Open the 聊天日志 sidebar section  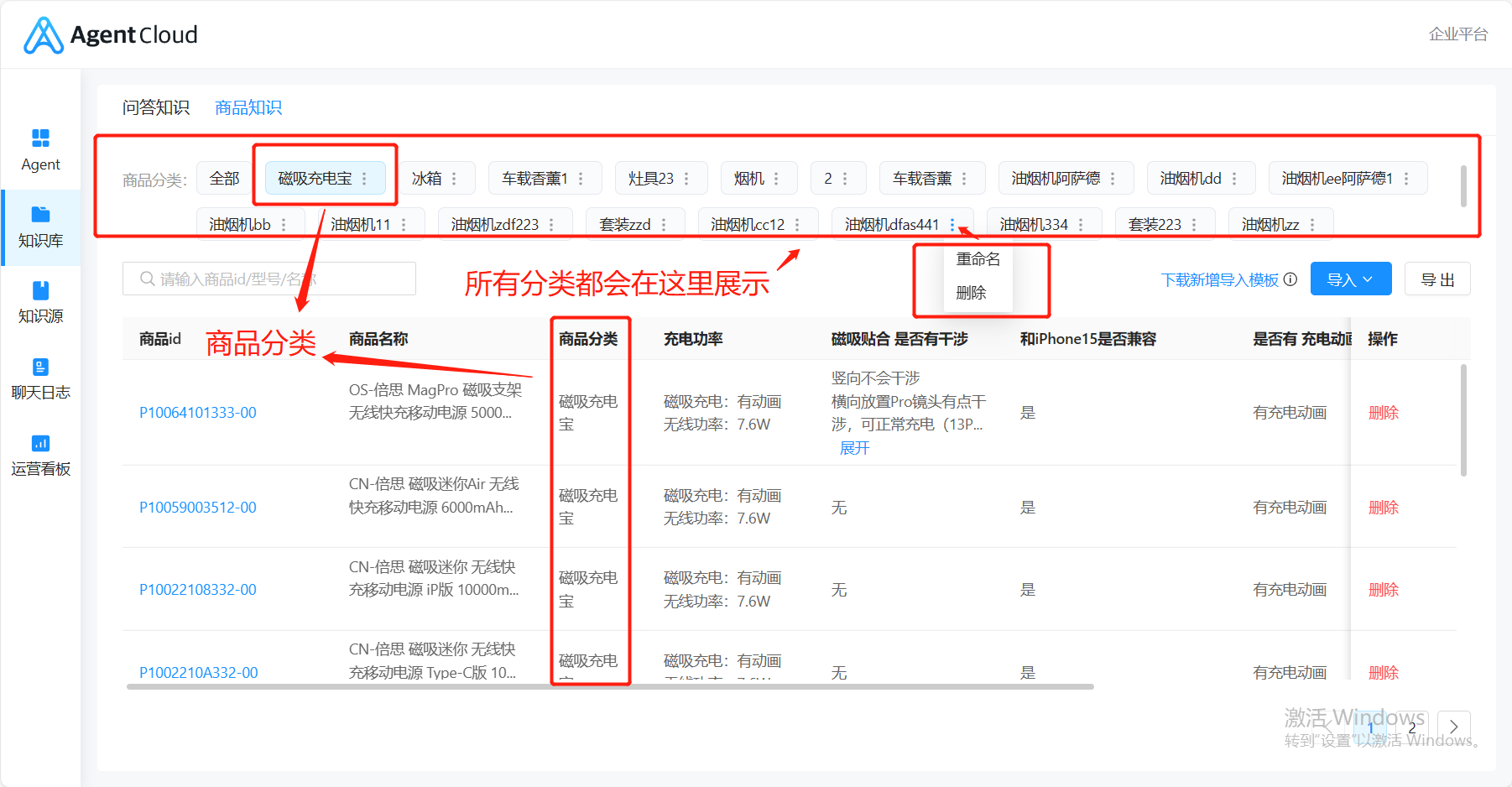pyautogui.click(x=40, y=379)
